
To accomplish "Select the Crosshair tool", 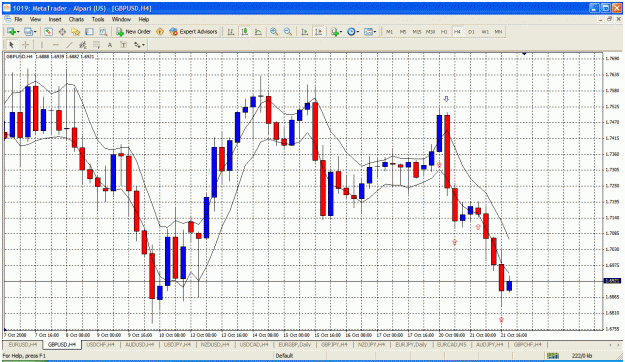I will [x=26, y=45].
